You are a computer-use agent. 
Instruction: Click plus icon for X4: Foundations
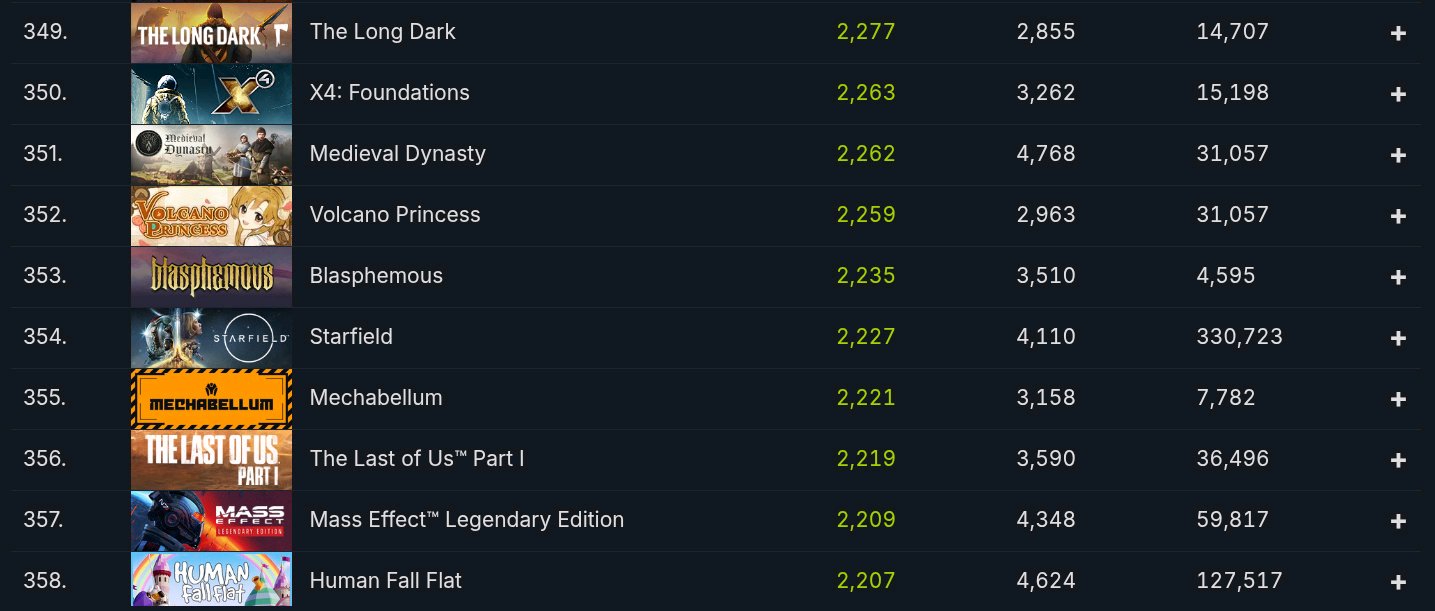tap(1398, 94)
